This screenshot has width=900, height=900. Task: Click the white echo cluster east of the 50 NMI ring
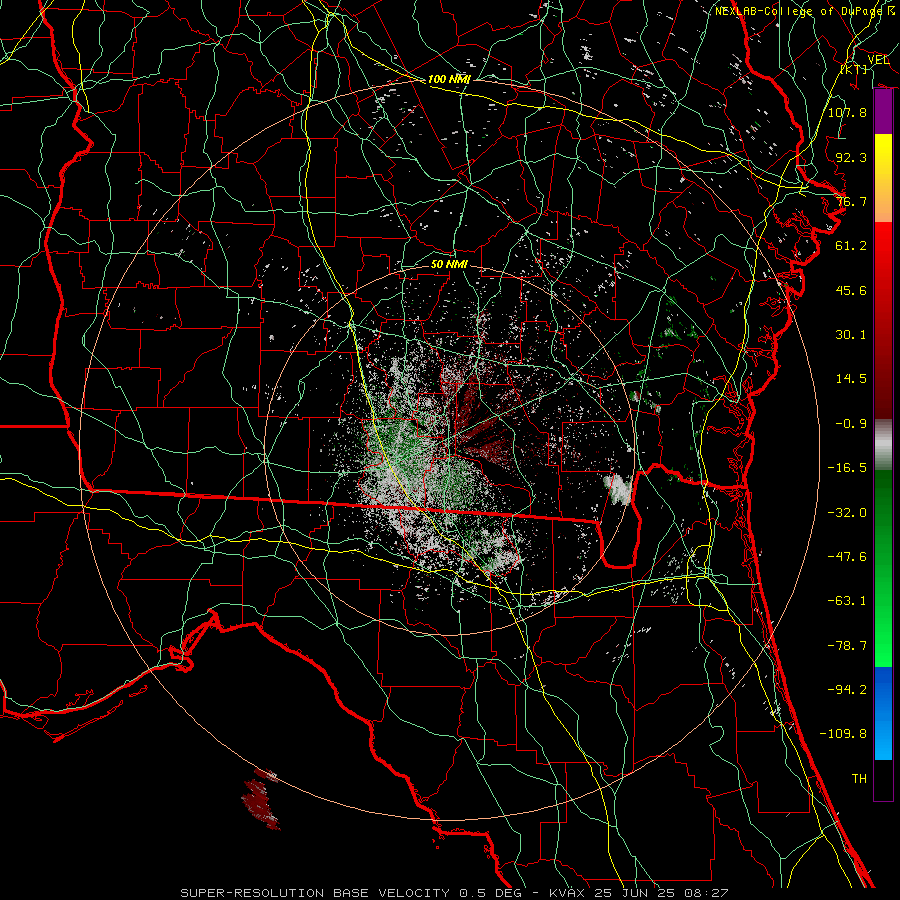tap(618, 488)
